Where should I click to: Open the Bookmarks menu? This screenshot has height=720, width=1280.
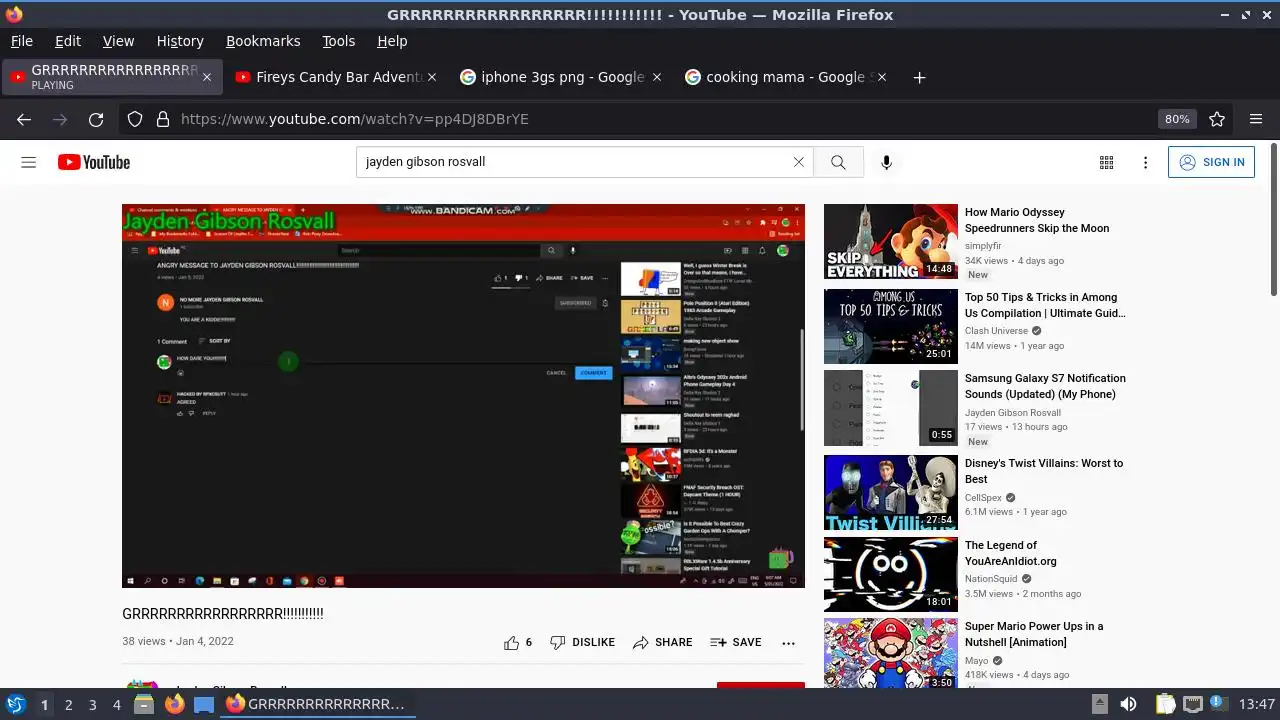(263, 41)
